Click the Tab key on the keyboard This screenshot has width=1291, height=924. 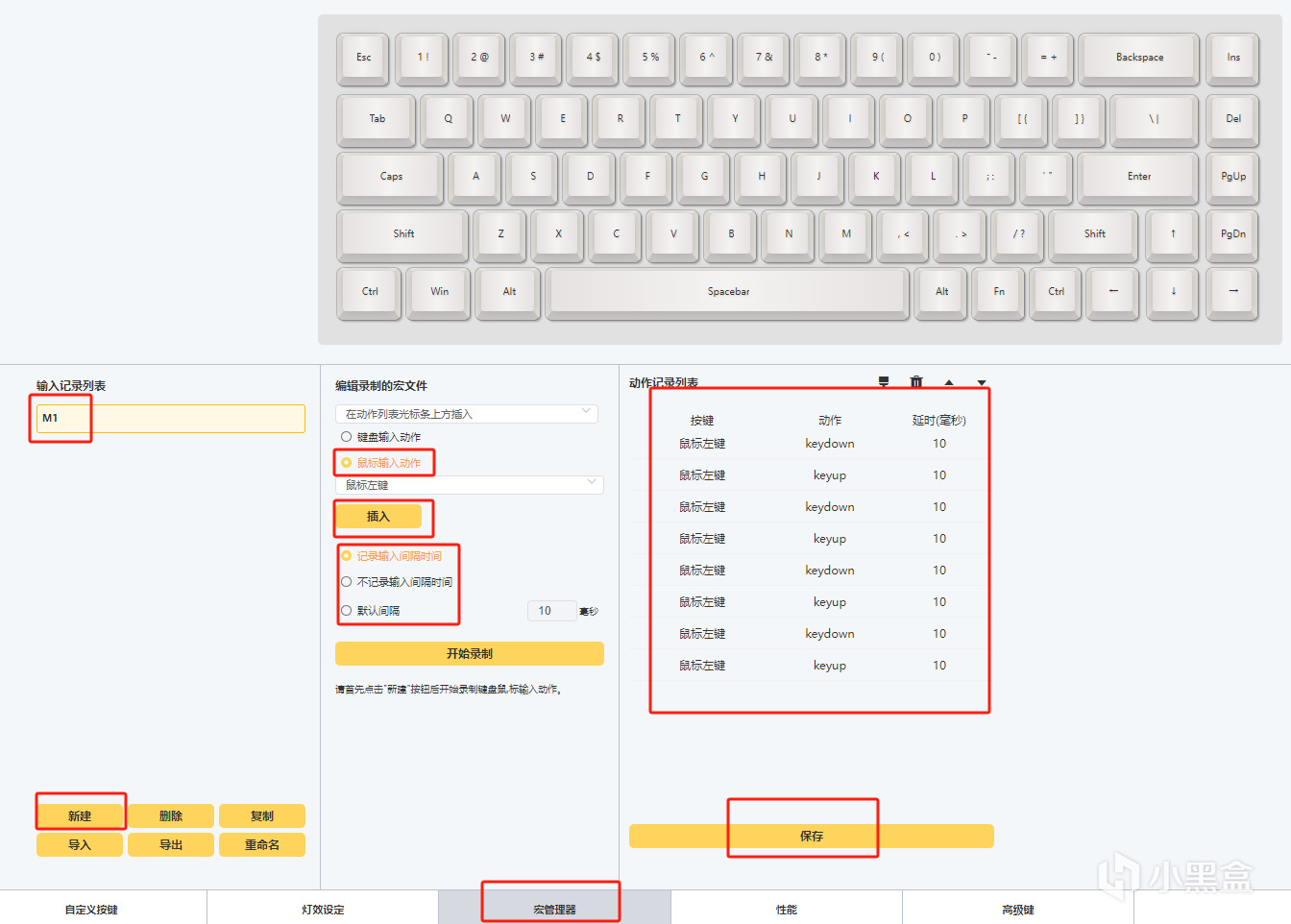(378, 119)
